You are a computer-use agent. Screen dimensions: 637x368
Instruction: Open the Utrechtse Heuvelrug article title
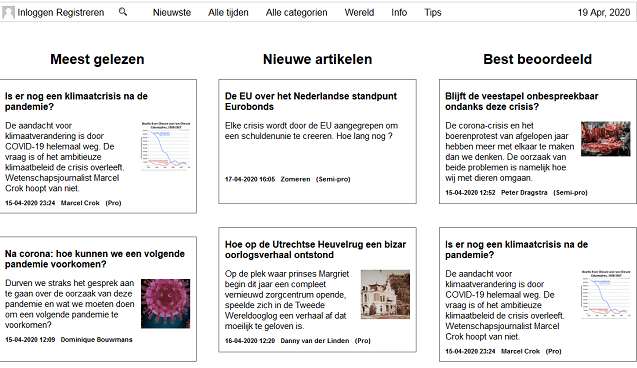point(315,249)
